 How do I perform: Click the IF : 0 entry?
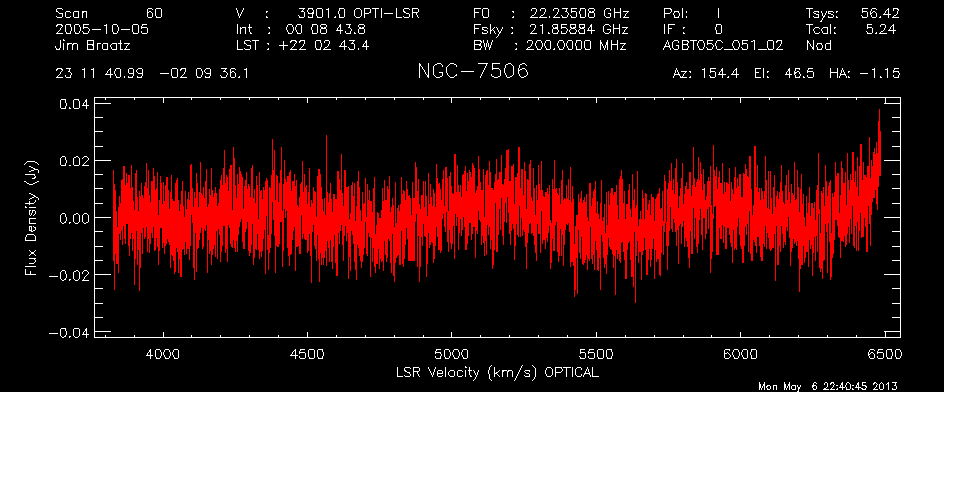coord(693,29)
